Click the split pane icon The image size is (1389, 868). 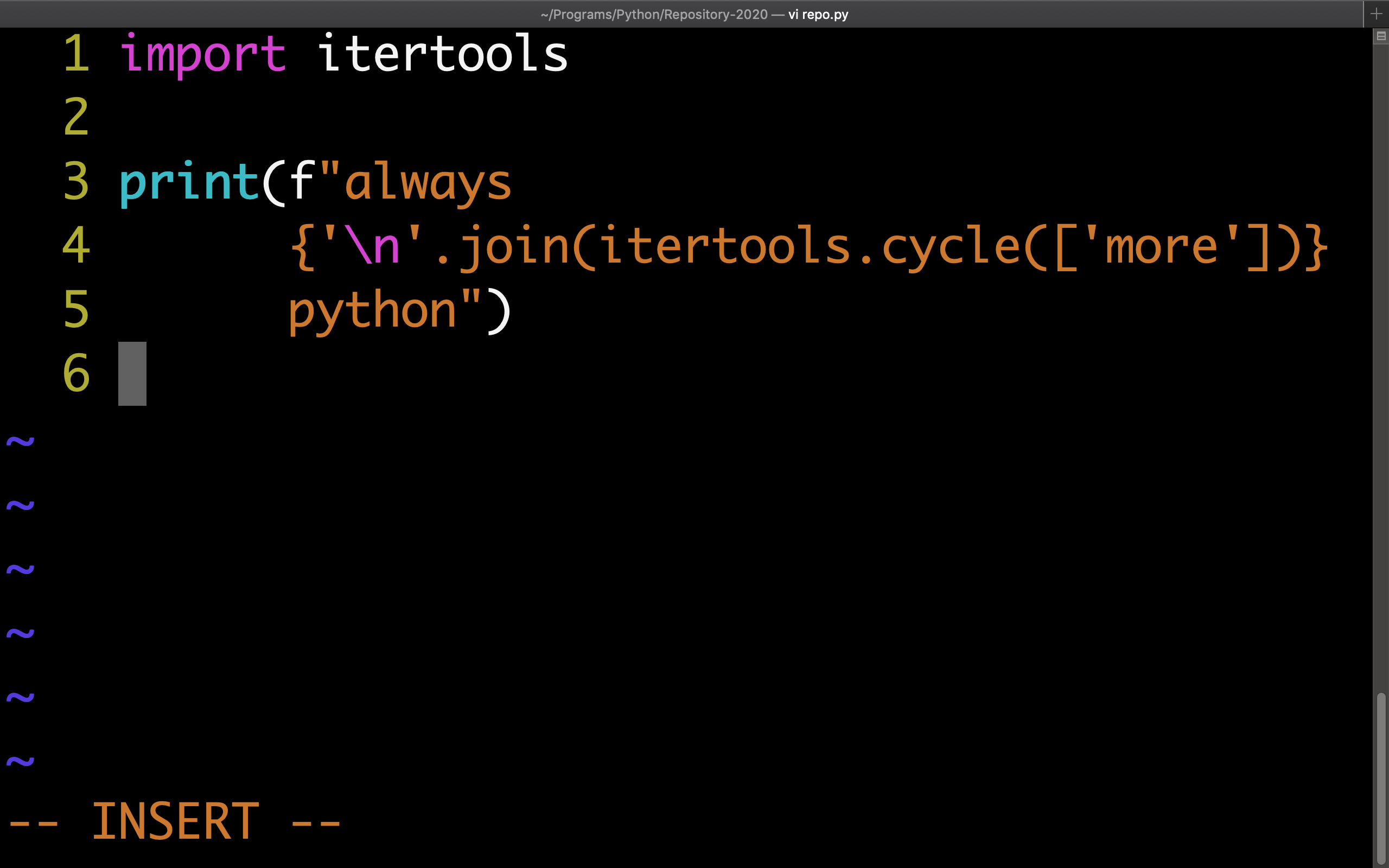1381,36
